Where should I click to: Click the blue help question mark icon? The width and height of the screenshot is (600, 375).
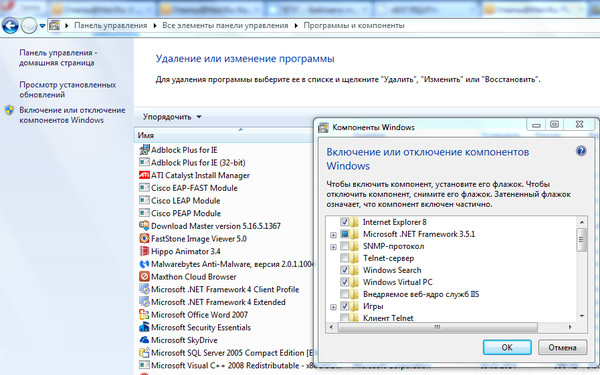pyautogui.click(x=581, y=151)
